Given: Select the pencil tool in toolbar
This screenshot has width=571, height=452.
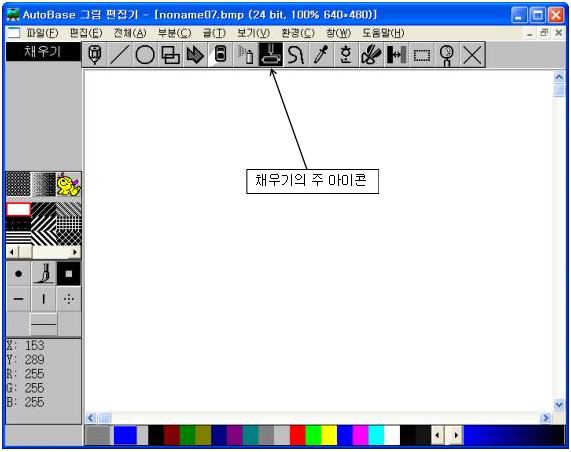Looking at the screenshot, I should click(x=95, y=55).
